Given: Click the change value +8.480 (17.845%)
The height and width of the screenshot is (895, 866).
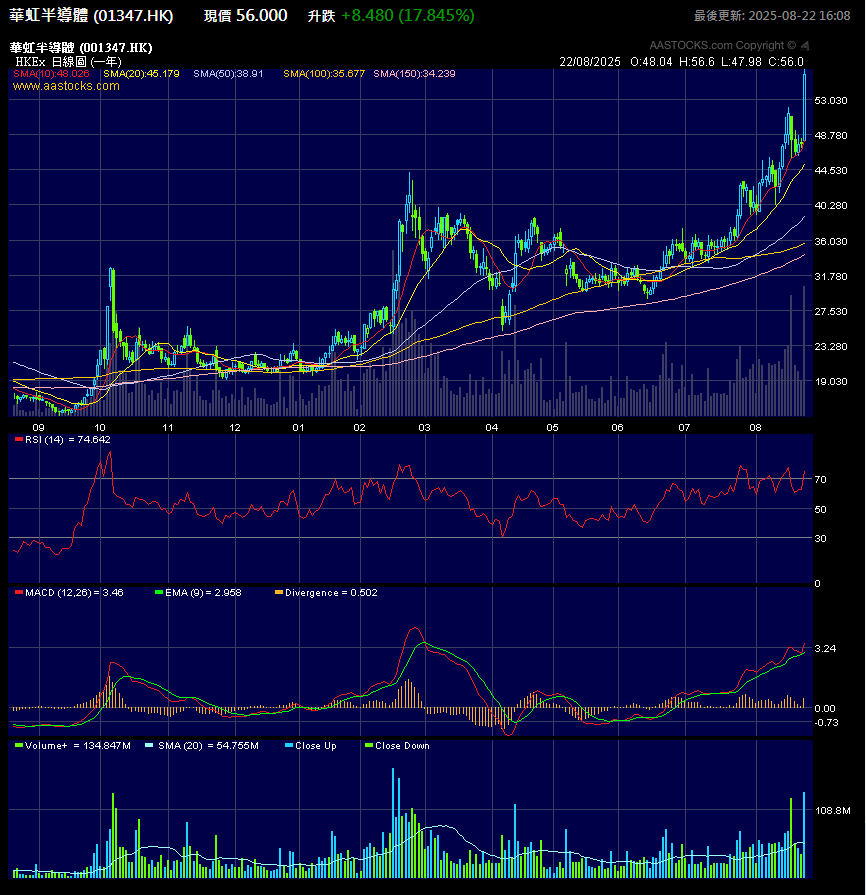Looking at the screenshot, I should coord(408,16).
